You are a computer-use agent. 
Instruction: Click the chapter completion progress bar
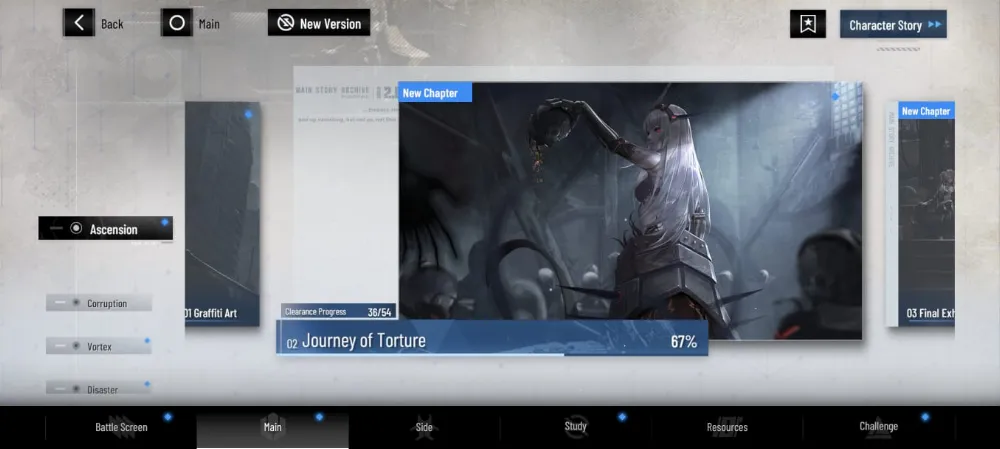point(492,354)
